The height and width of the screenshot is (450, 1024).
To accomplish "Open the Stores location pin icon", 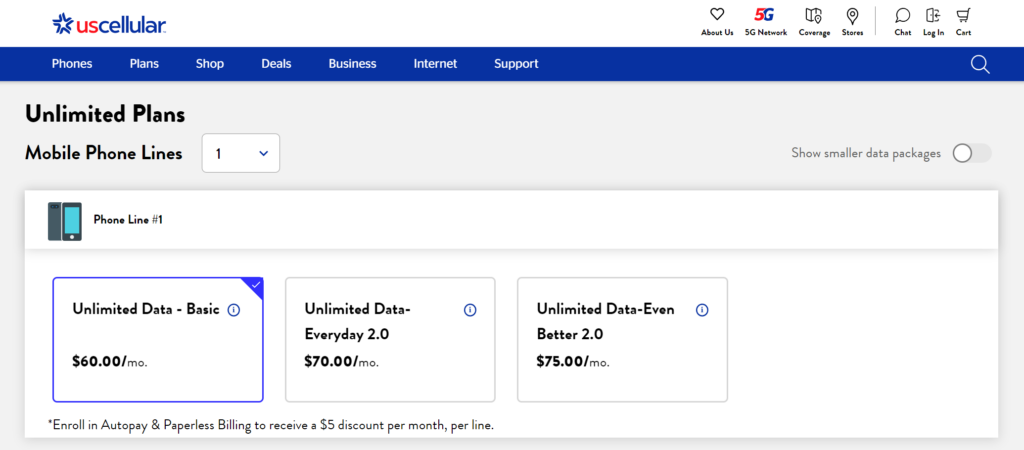I will pyautogui.click(x=852, y=15).
